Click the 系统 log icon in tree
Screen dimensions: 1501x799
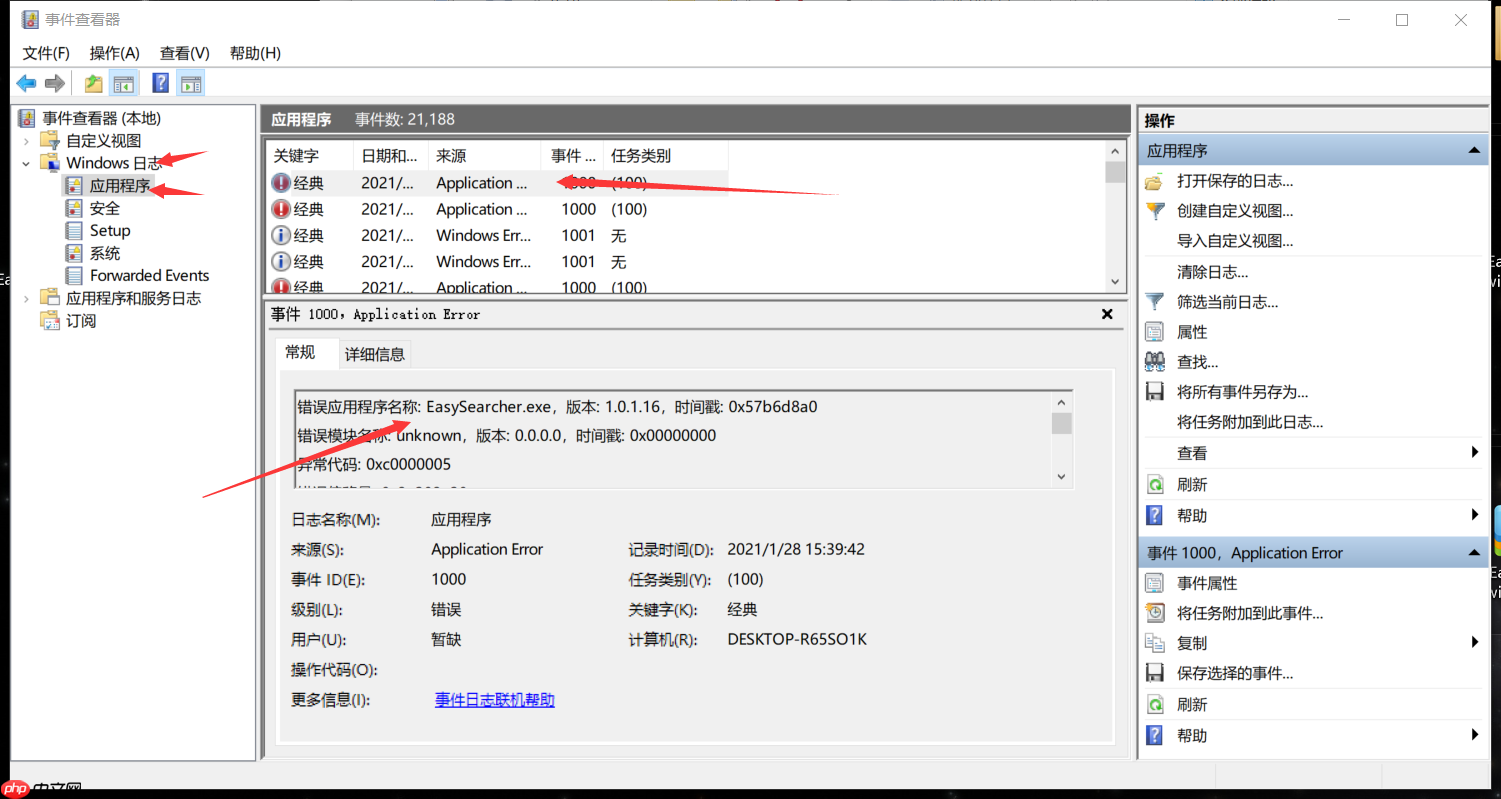74,253
